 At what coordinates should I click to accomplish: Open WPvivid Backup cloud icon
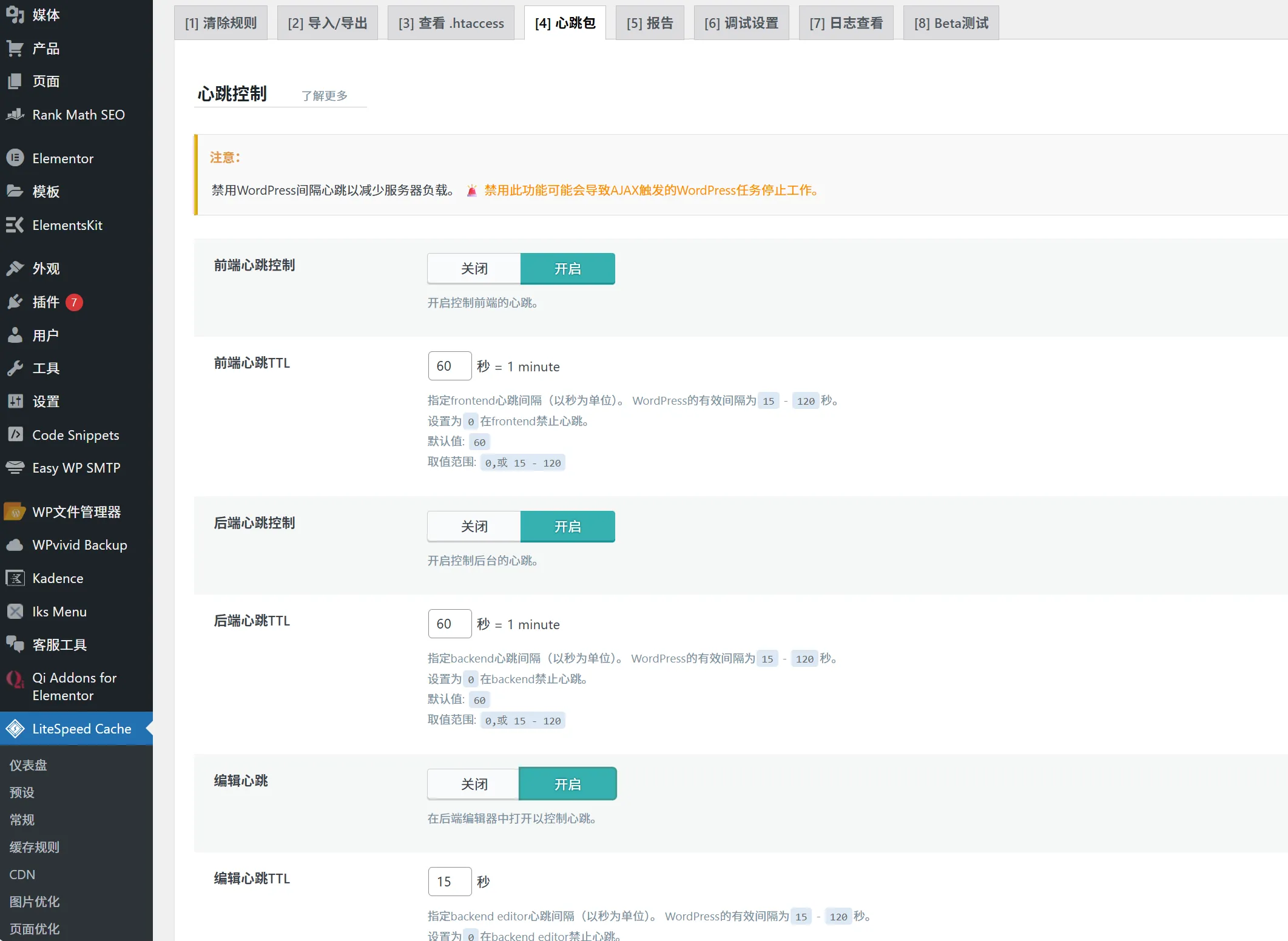click(x=15, y=545)
